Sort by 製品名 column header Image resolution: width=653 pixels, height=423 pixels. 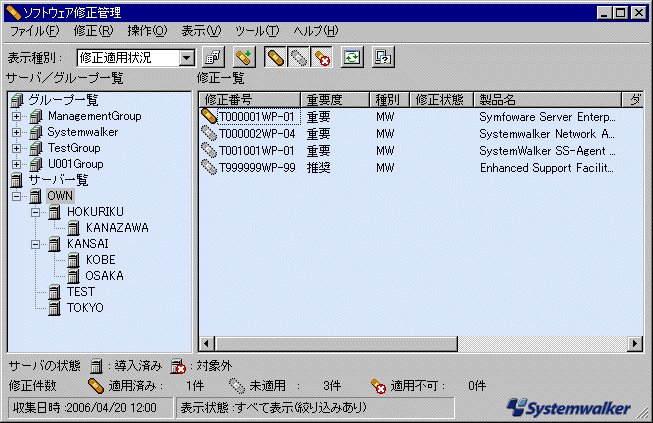547,100
